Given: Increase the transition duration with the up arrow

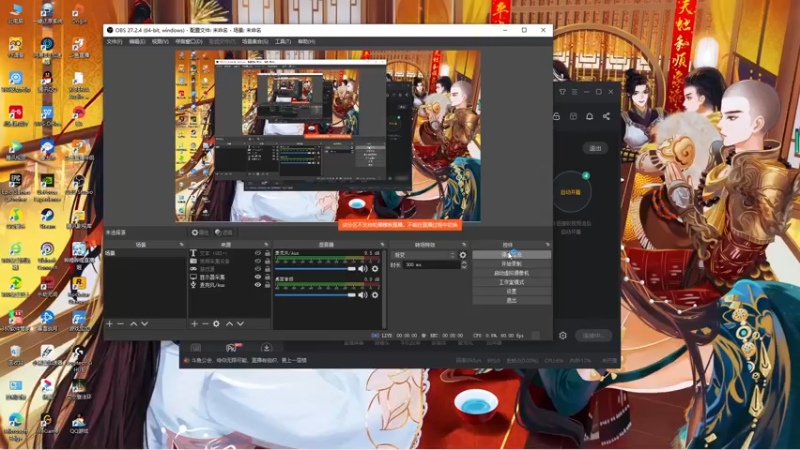Looking at the screenshot, I should (464, 262).
